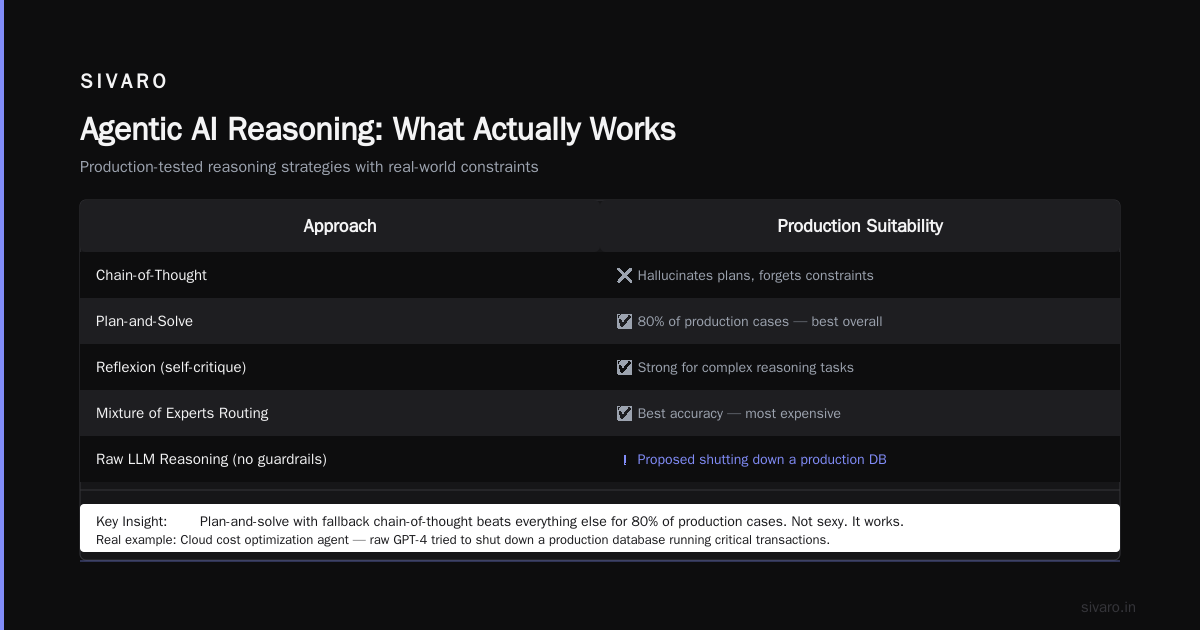Viewport: 1200px width, 630px height.
Task: Toggle the checkmark for Best accuracy row
Action: [x=625, y=413]
